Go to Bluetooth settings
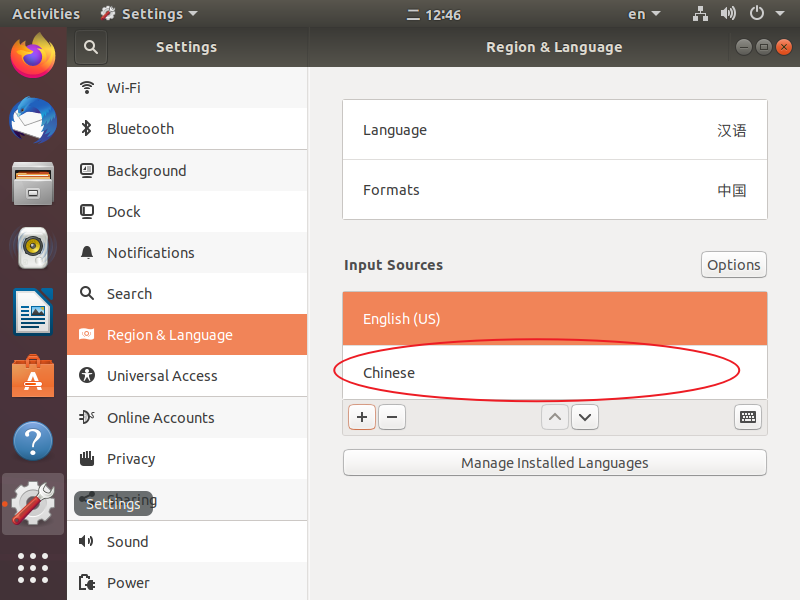 [x=187, y=129]
